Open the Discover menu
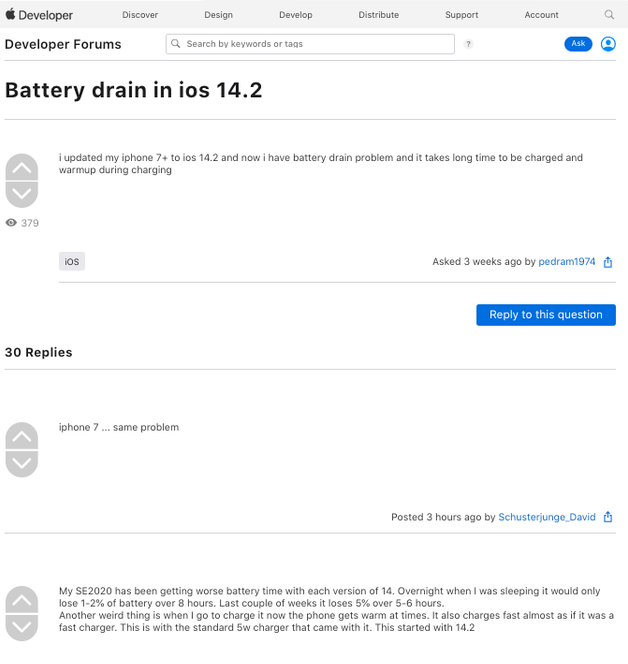 140,15
